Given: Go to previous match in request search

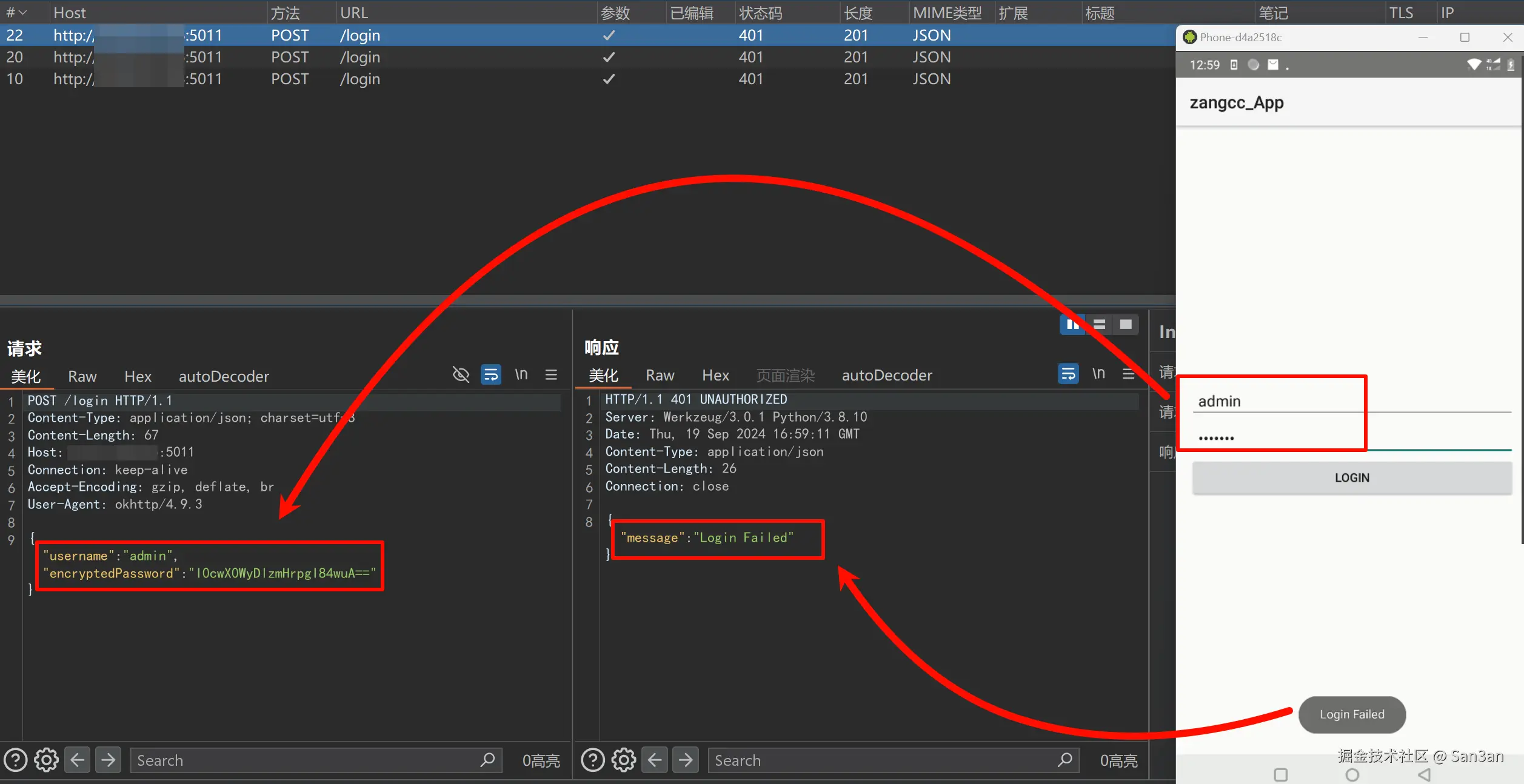Looking at the screenshot, I should (77, 760).
